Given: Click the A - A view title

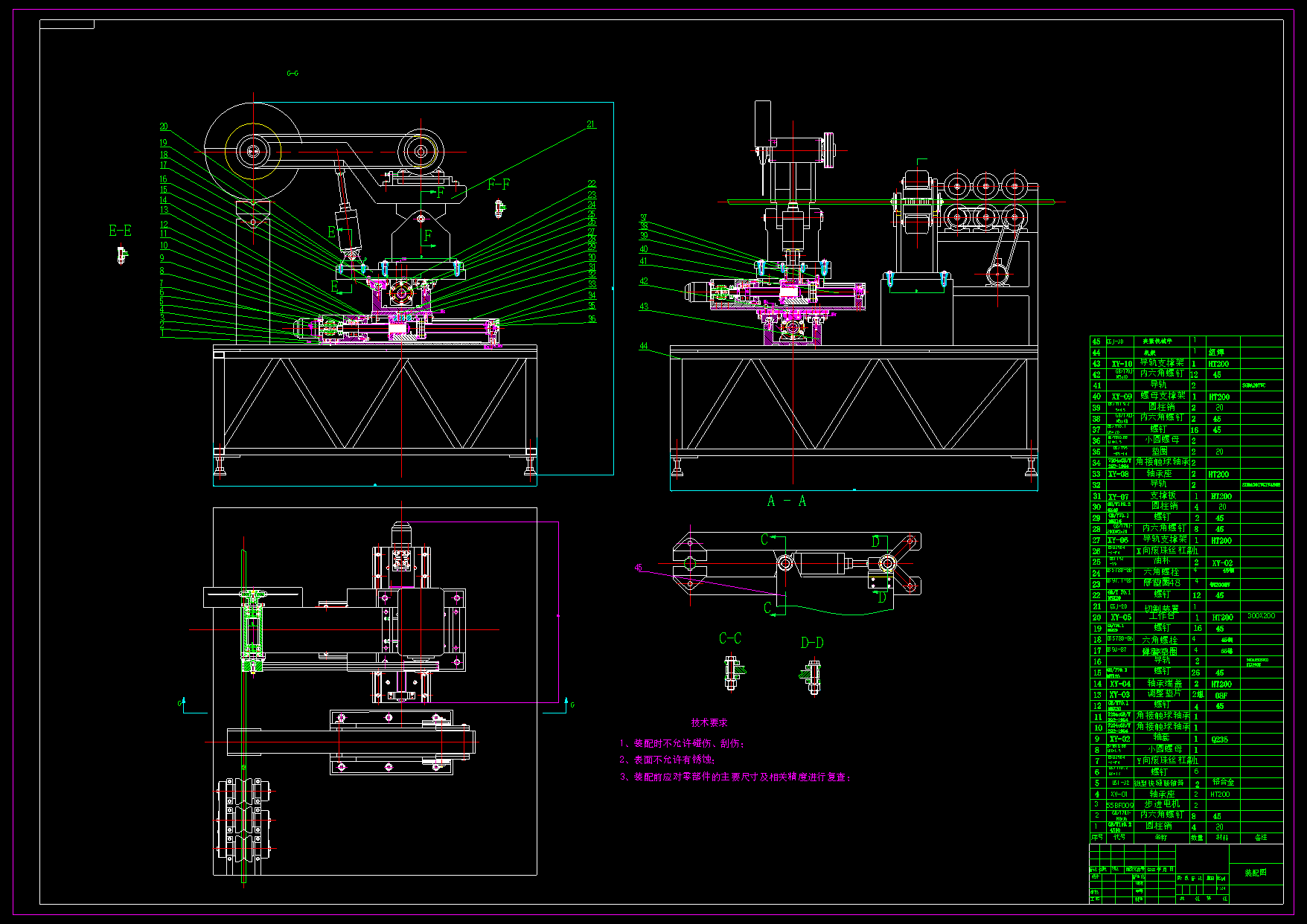Looking at the screenshot, I should [787, 501].
